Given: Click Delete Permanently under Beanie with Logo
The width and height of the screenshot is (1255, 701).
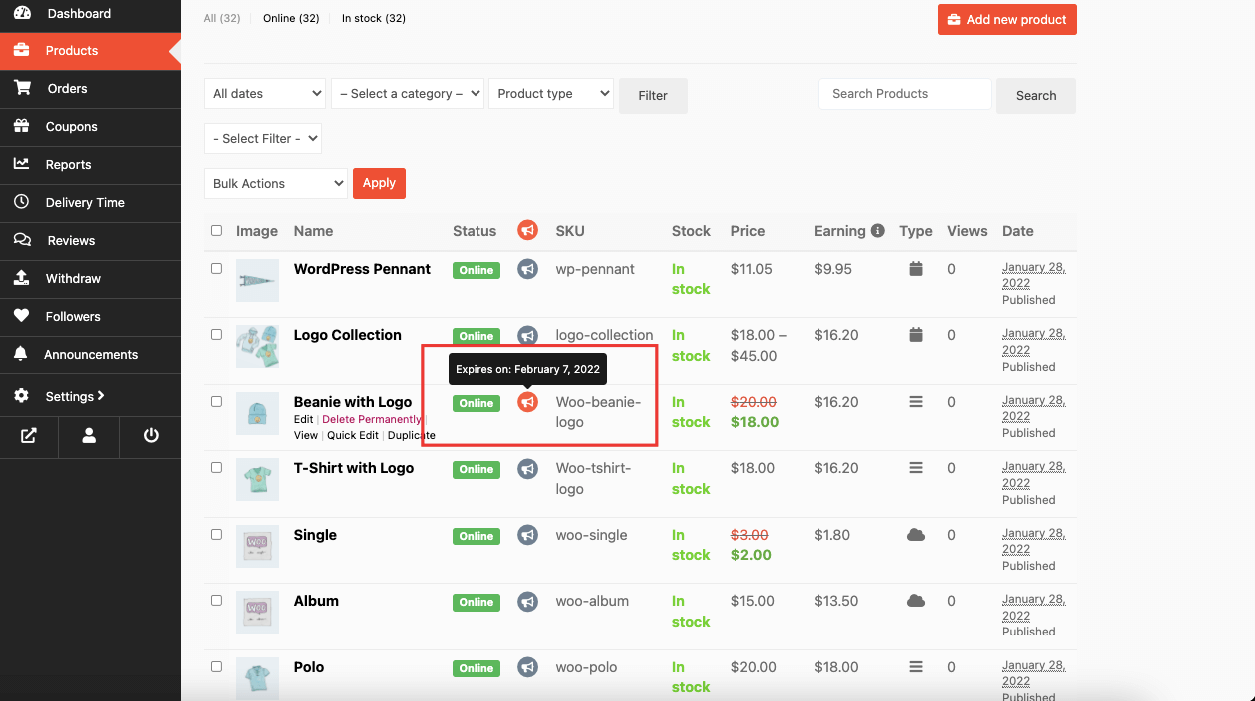Looking at the screenshot, I should (x=371, y=420).
